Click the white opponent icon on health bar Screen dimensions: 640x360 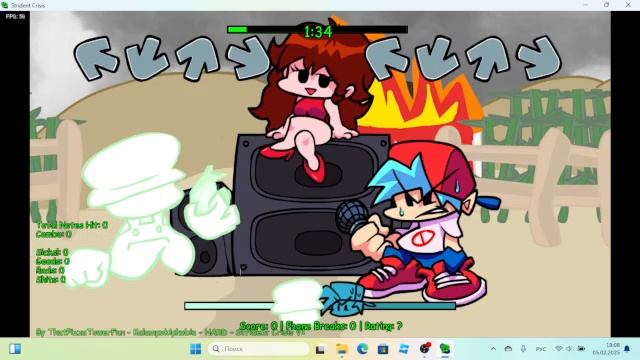pyautogui.click(x=297, y=301)
